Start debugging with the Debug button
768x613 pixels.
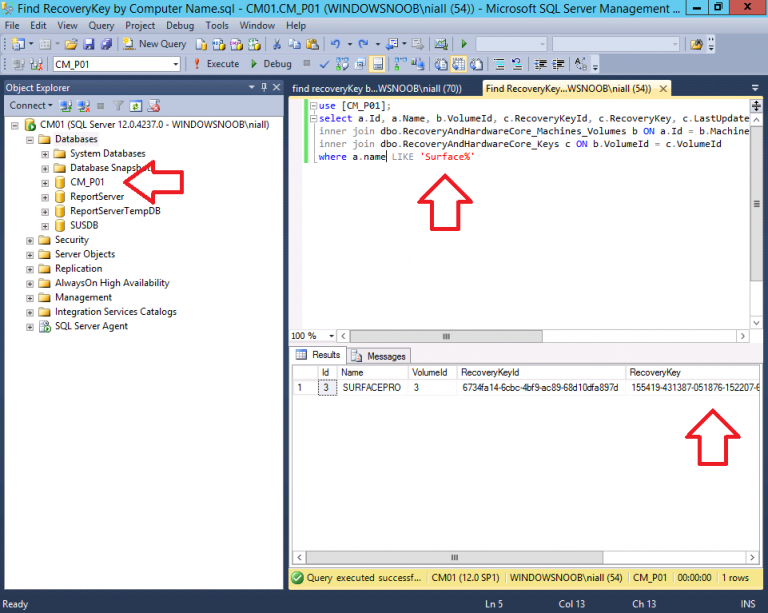269,64
